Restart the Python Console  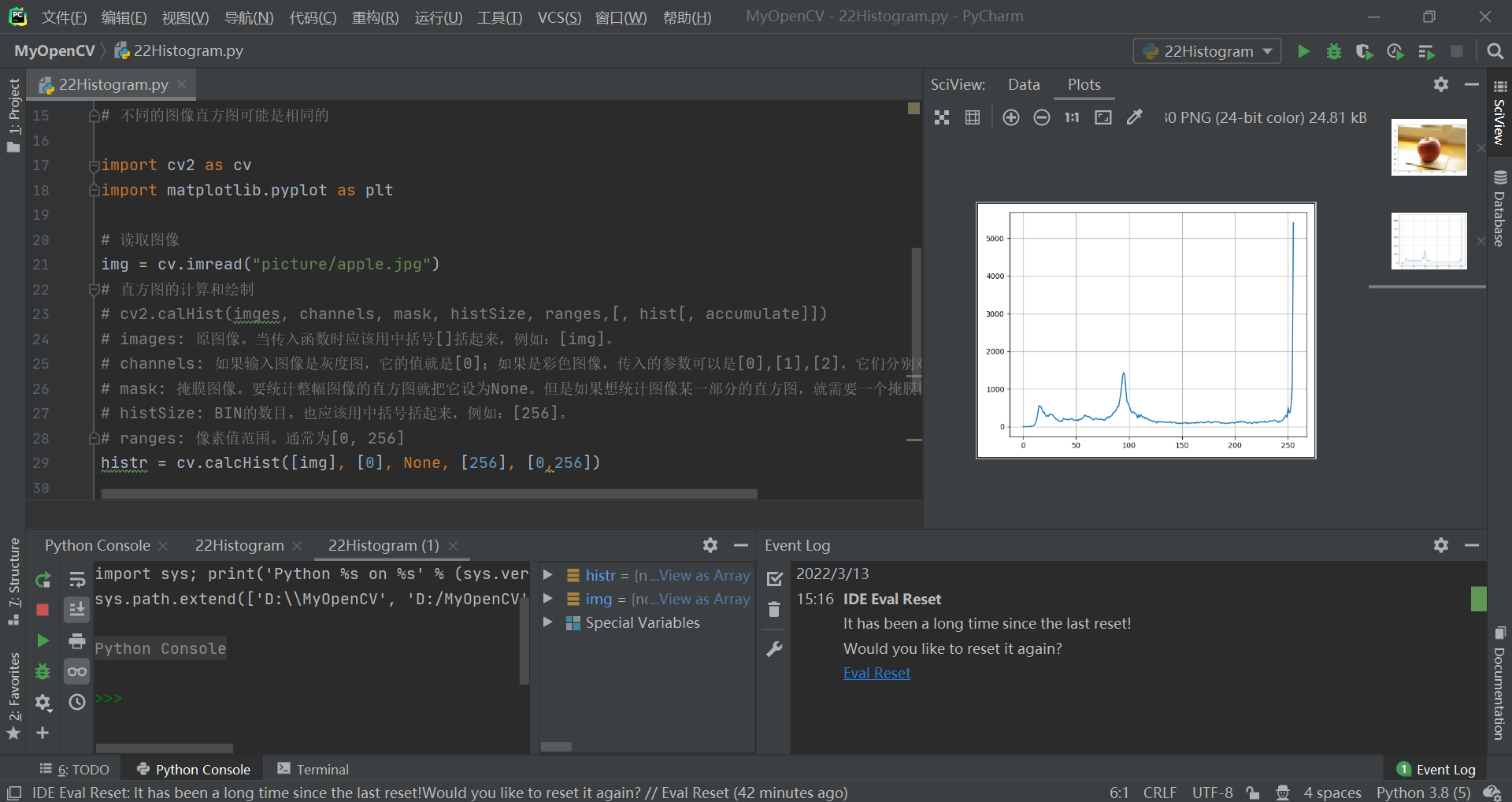coord(43,581)
